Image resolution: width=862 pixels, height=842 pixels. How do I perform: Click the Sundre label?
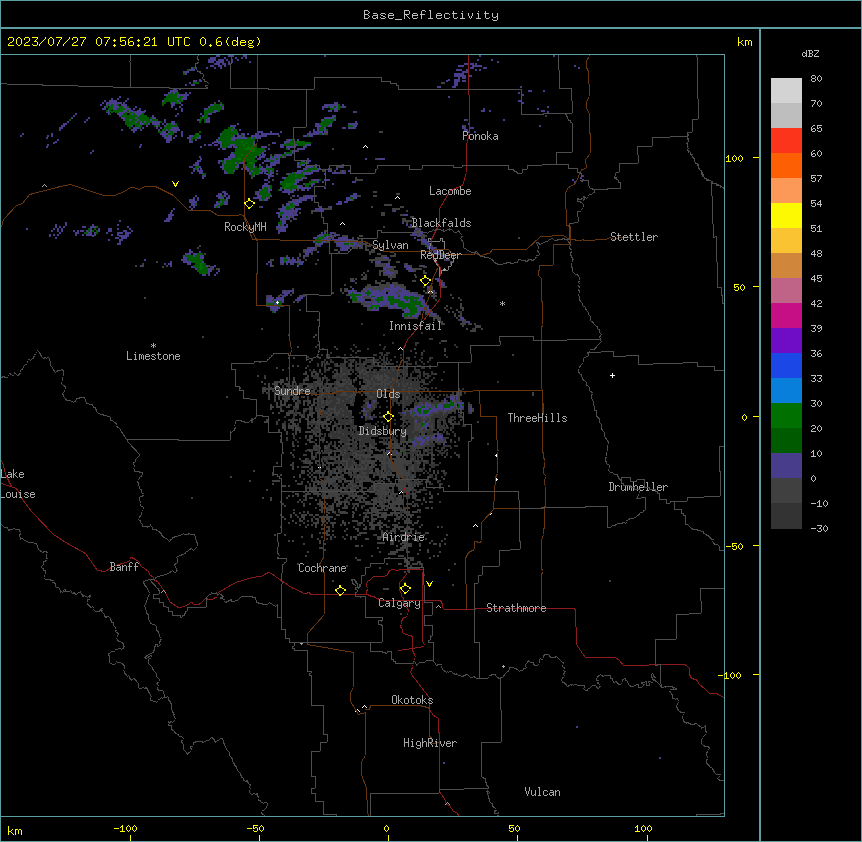(292, 391)
